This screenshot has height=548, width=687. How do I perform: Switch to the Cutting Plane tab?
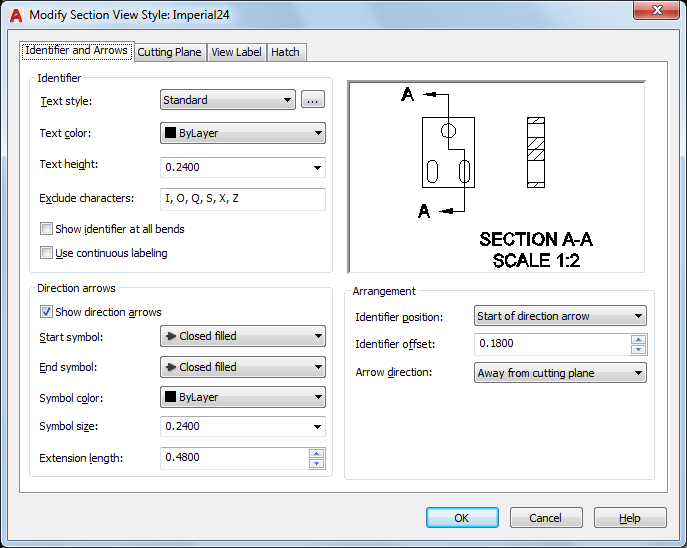[x=169, y=52]
